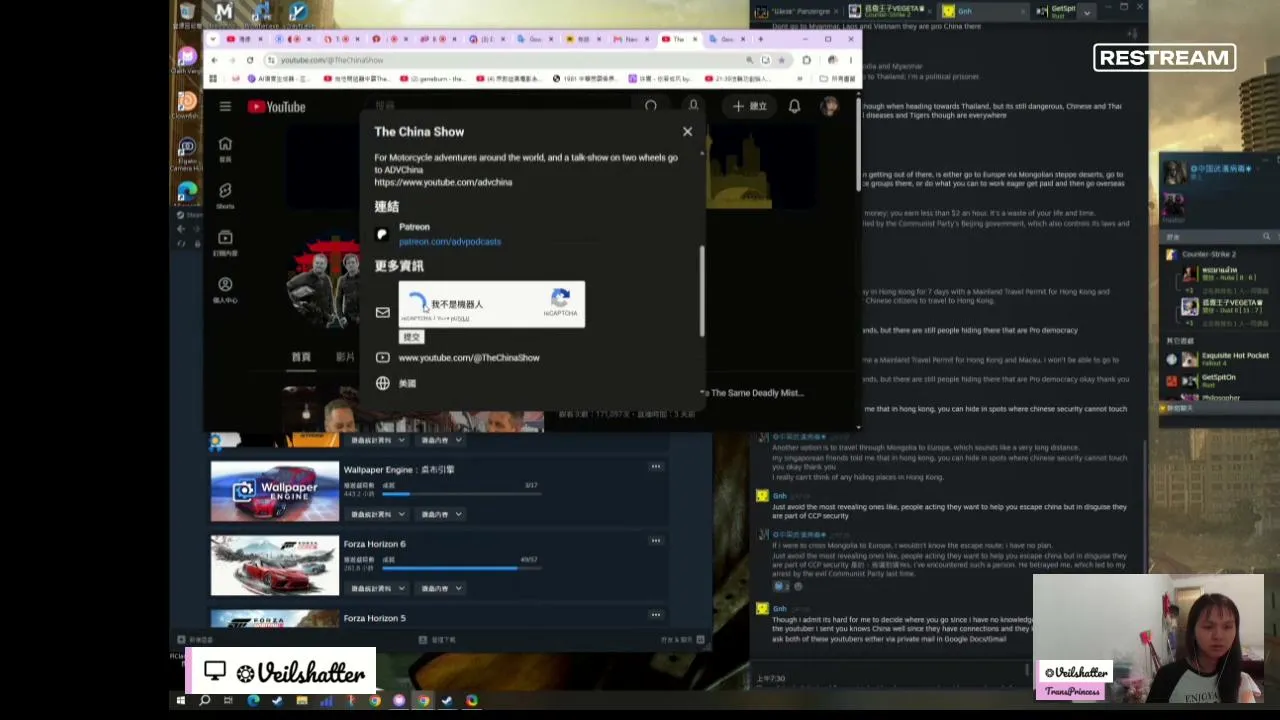1280x720 pixels.
Task: Select the Home tab on the channel page
Action: [x=301, y=357]
